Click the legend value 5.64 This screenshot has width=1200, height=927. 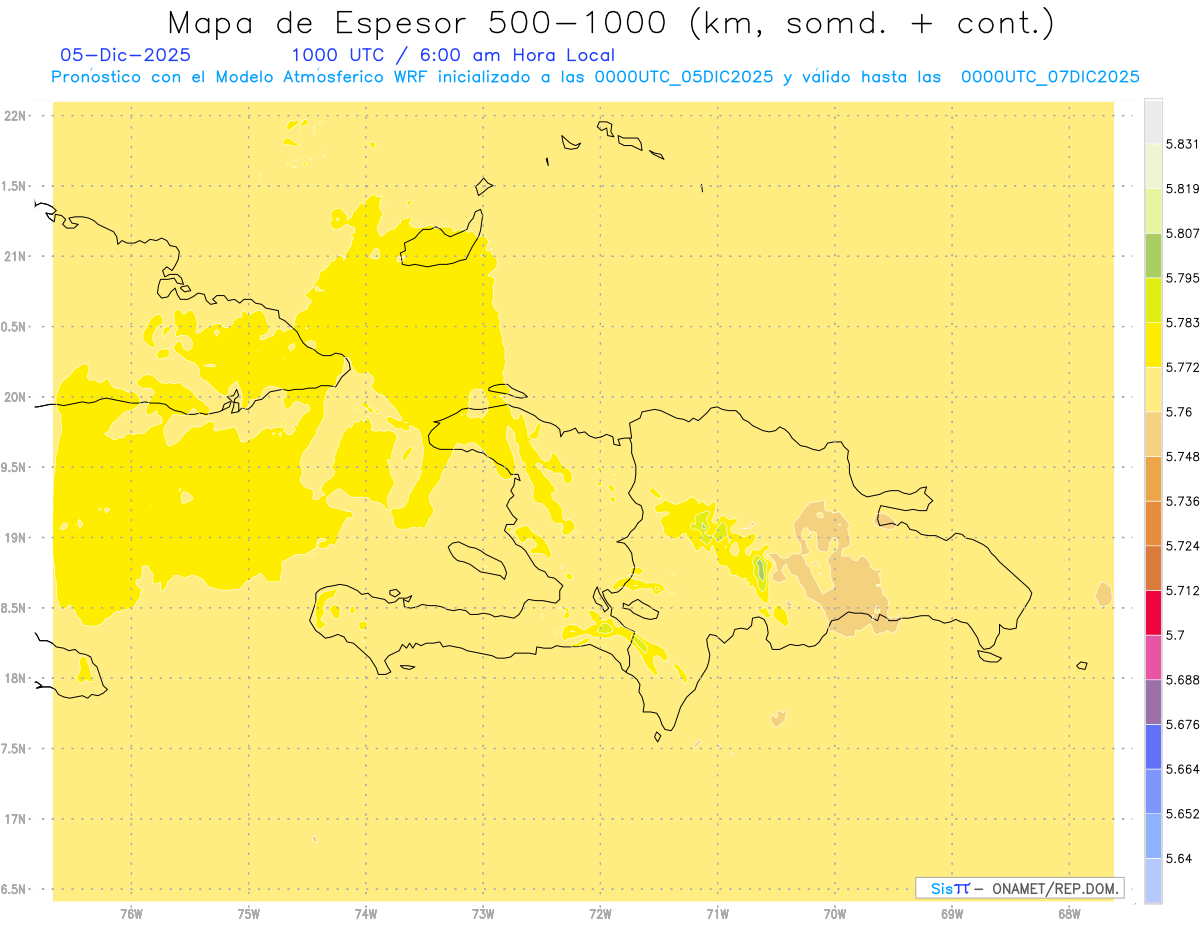click(x=1179, y=859)
